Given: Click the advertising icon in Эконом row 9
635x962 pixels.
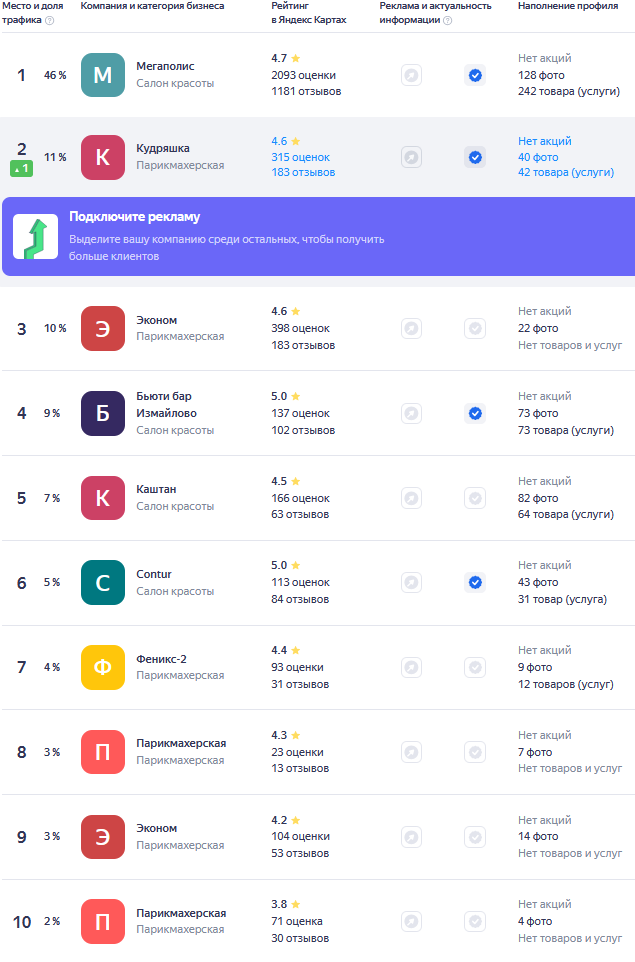Looking at the screenshot, I should tap(411, 837).
